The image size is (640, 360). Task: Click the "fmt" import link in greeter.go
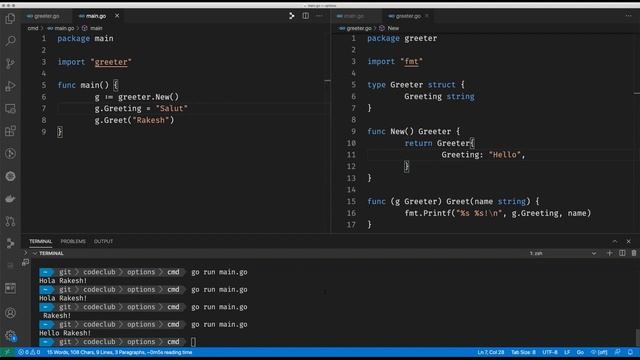click(411, 62)
